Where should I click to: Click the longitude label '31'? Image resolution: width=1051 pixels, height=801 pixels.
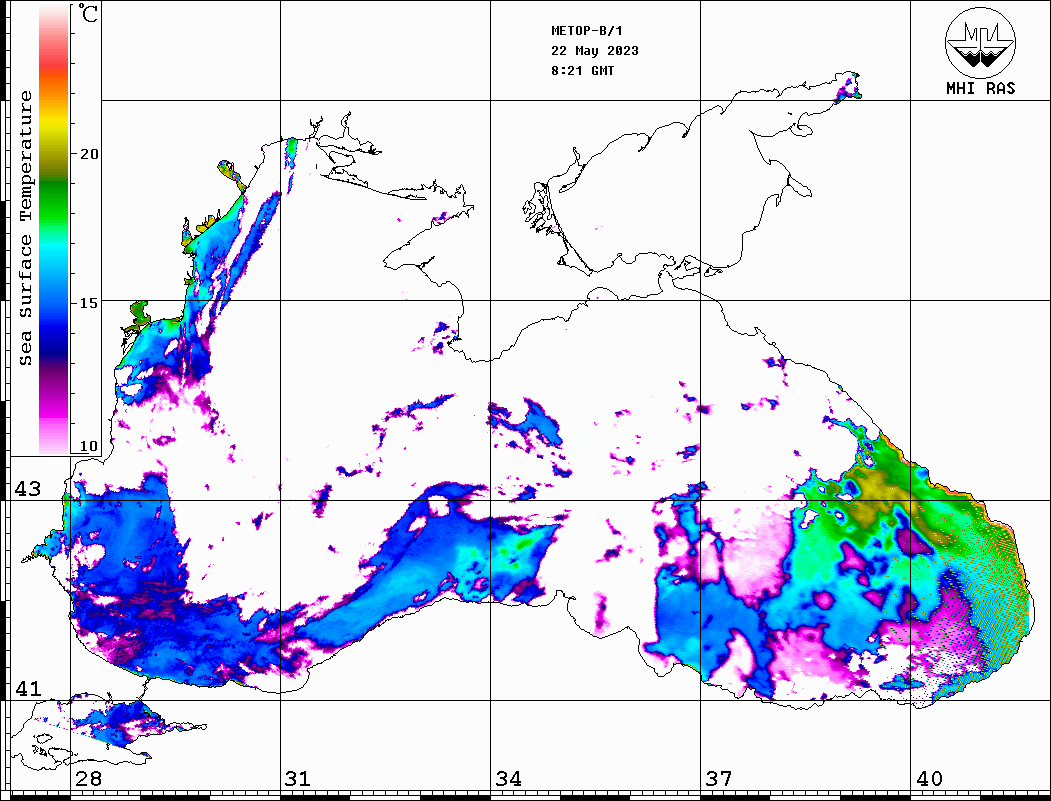[x=298, y=778]
